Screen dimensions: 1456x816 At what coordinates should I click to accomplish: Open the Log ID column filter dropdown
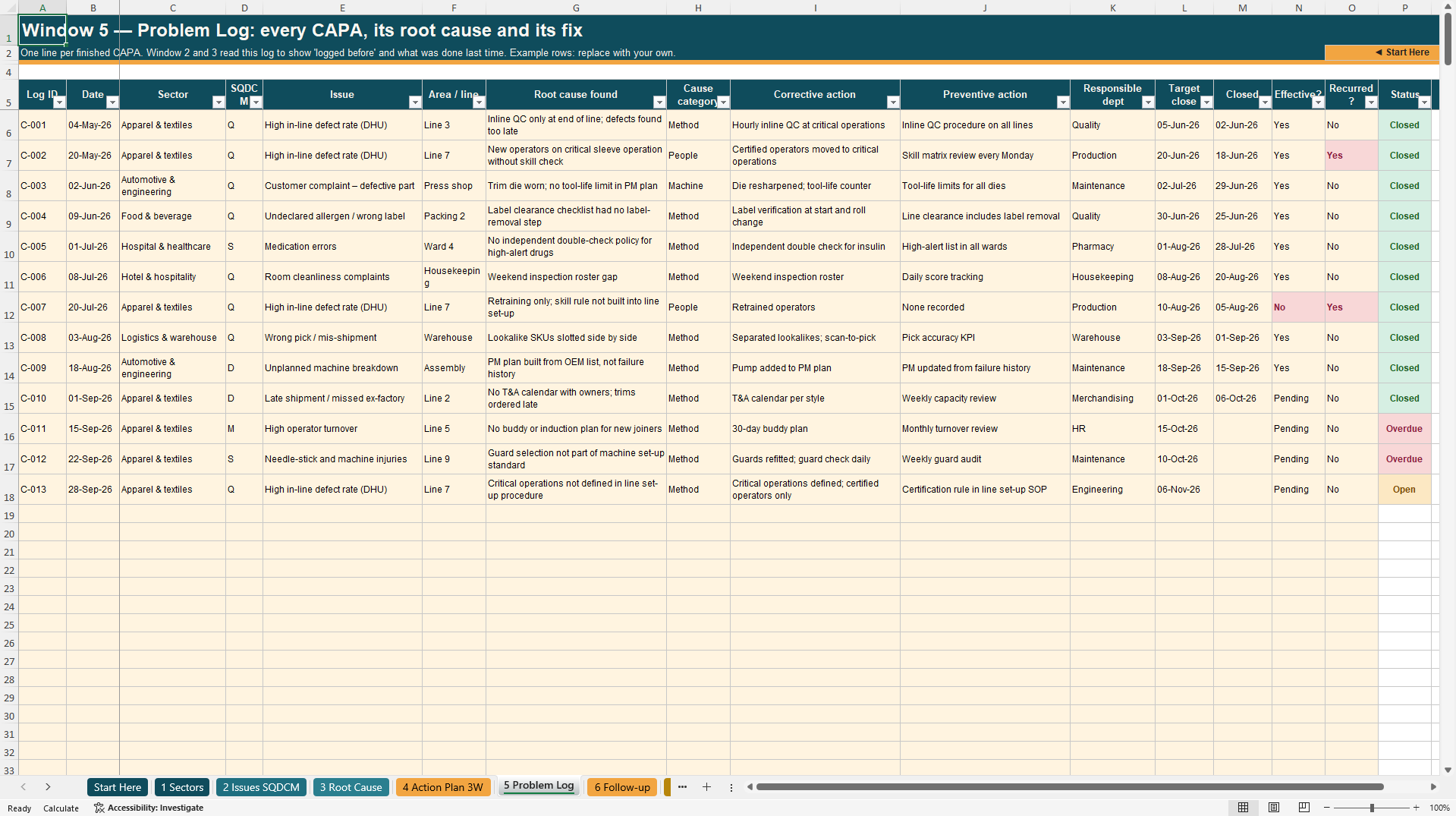[59, 102]
